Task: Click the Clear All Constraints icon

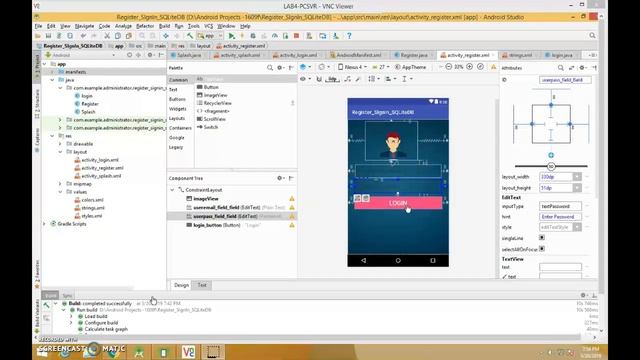Action: (x=347, y=79)
